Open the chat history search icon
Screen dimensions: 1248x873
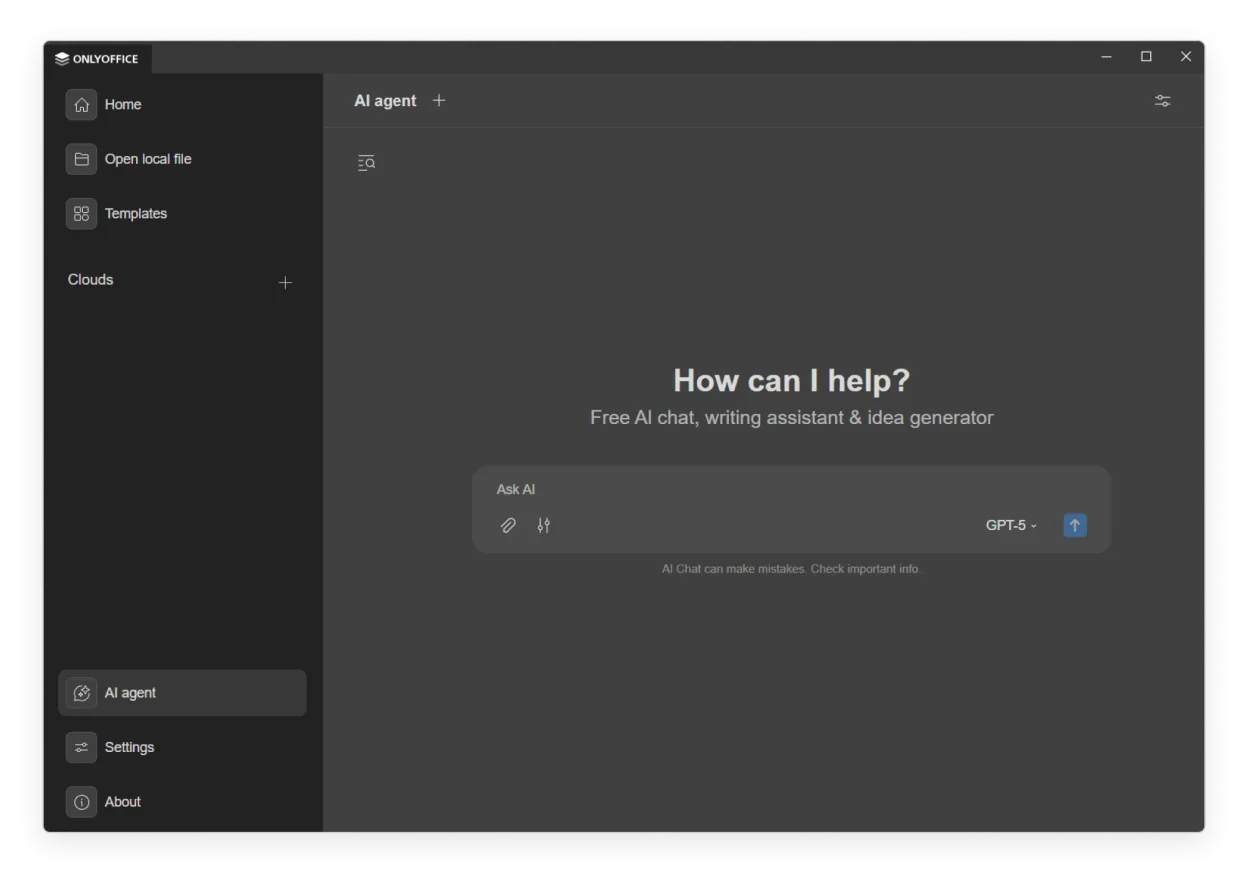coord(366,163)
